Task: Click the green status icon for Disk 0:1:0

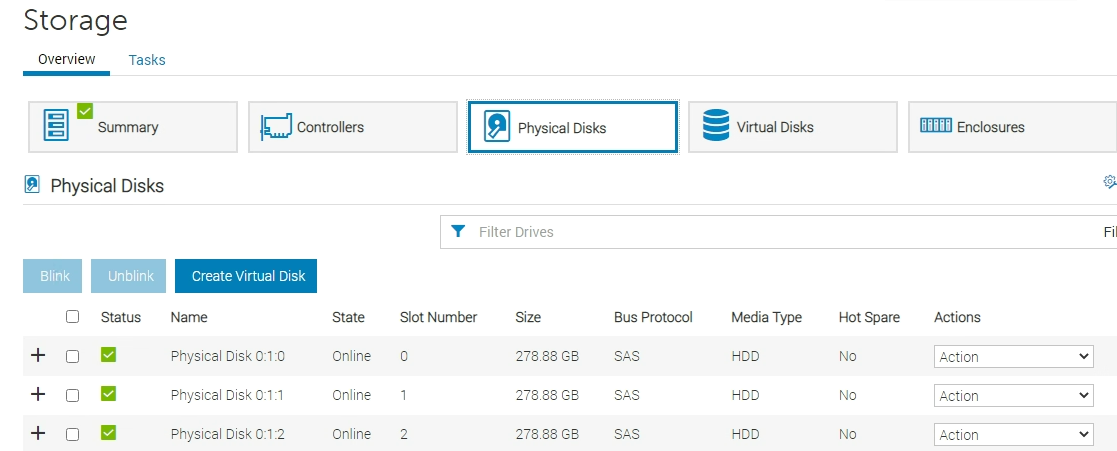Action: tap(109, 355)
